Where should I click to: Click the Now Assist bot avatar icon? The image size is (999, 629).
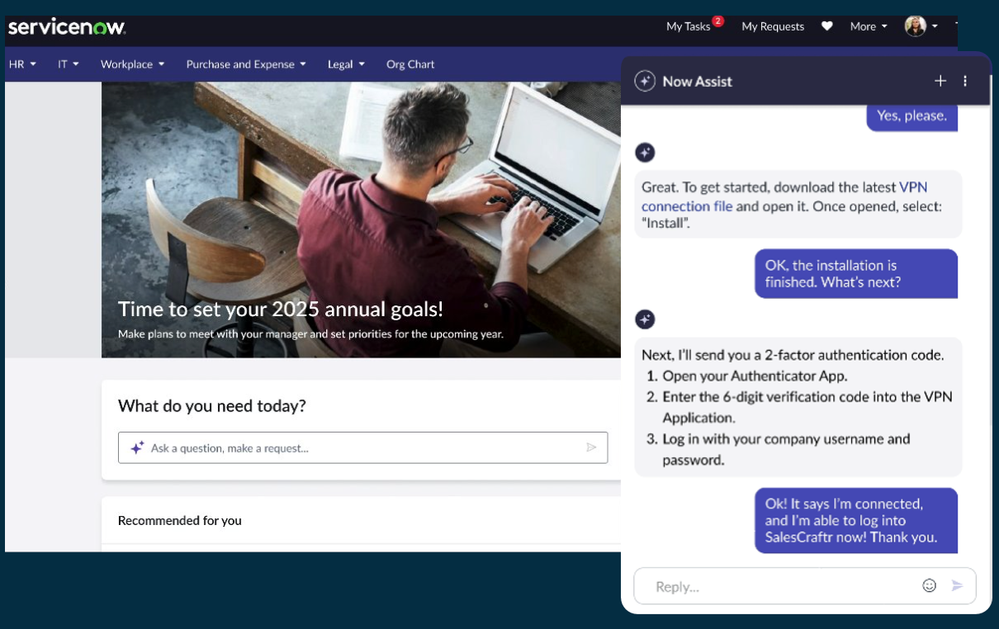(645, 152)
